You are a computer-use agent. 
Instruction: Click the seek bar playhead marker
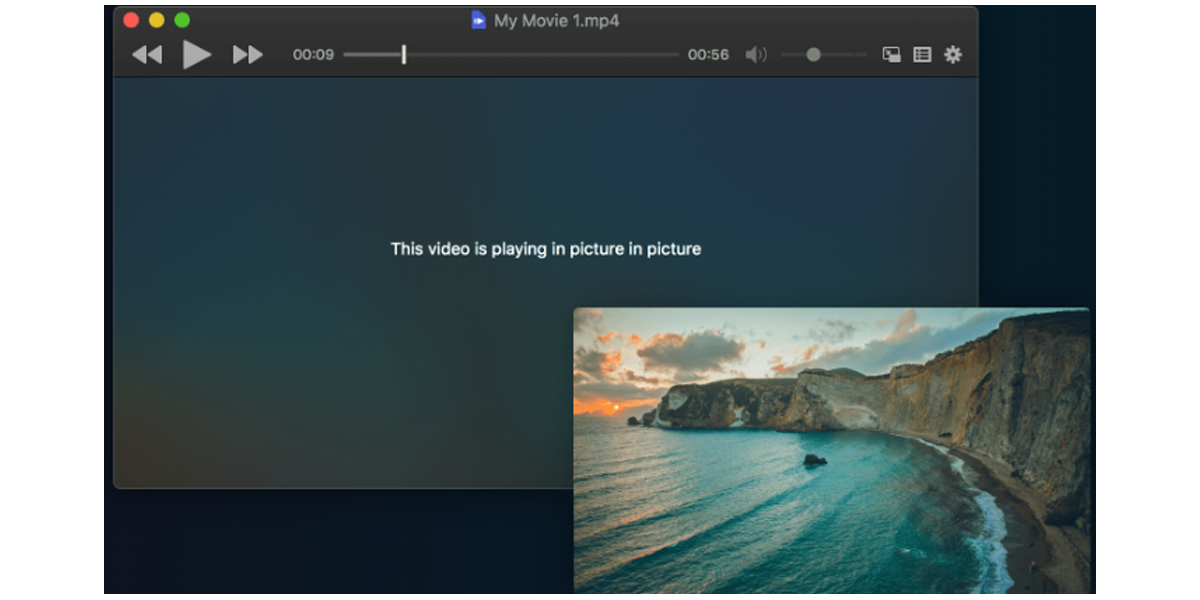(404, 55)
